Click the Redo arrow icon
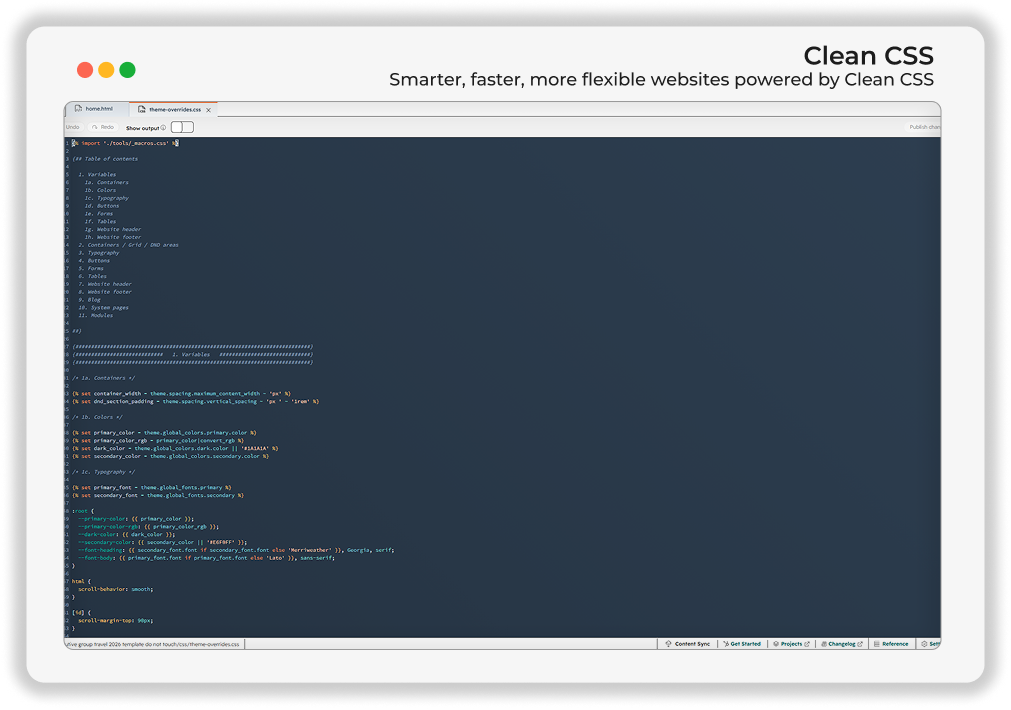The height and width of the screenshot is (710, 1011). pyautogui.click(x=95, y=127)
